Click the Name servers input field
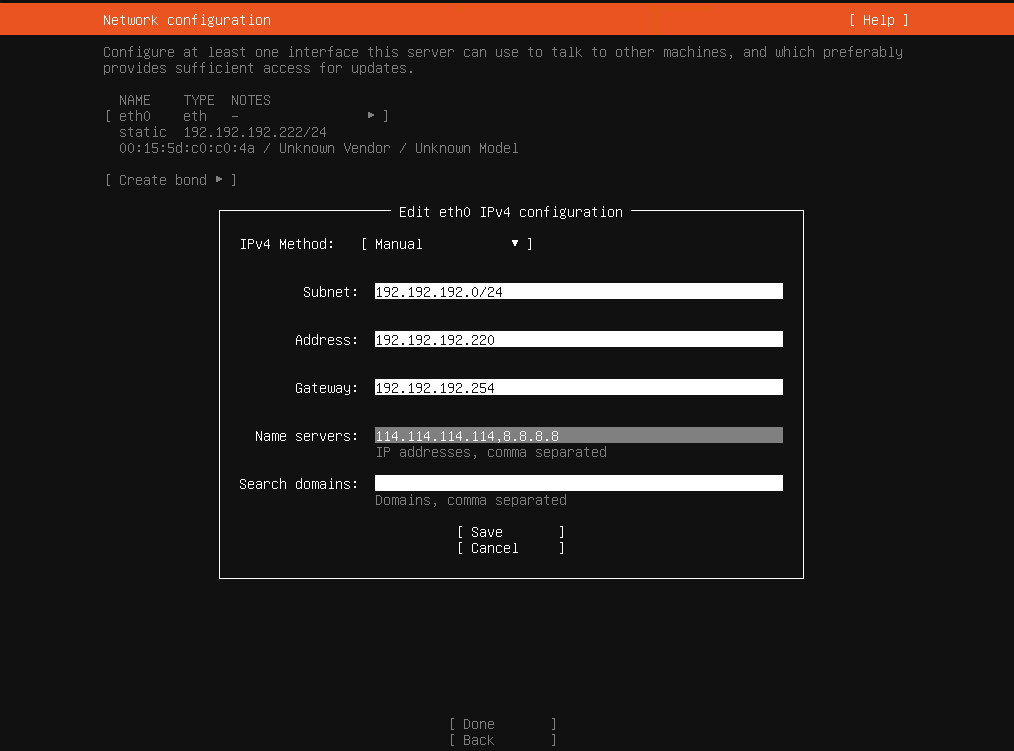This screenshot has height=751, width=1014. 578,436
